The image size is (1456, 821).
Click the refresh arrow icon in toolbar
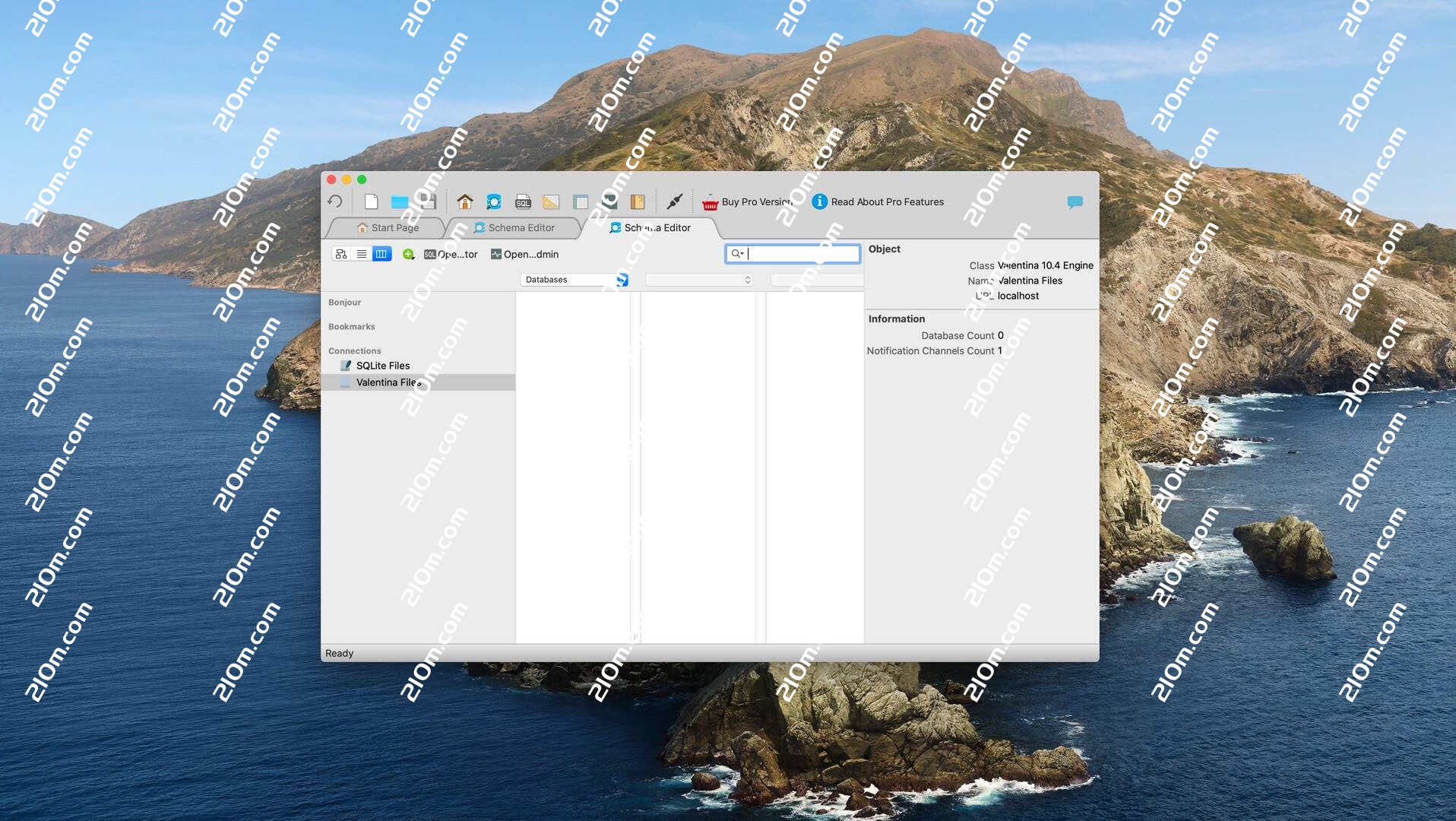click(335, 201)
